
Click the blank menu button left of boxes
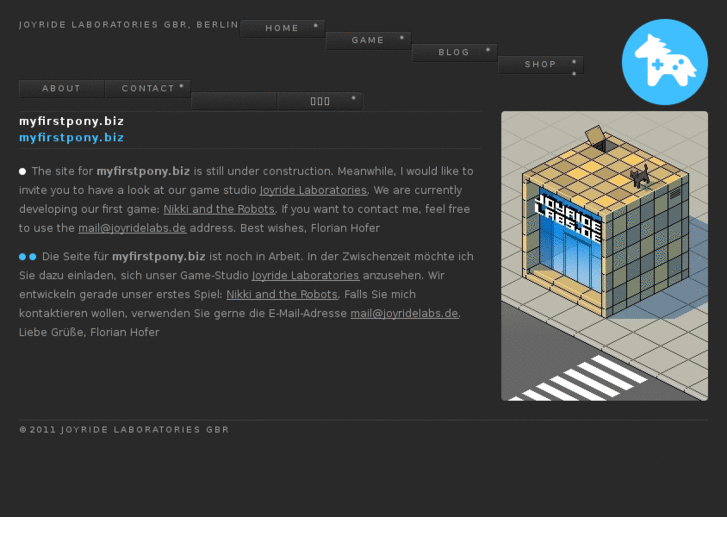tap(234, 101)
